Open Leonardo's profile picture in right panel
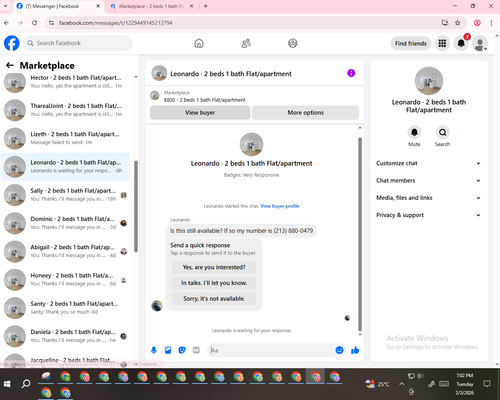The width and height of the screenshot is (500, 400). point(429,81)
